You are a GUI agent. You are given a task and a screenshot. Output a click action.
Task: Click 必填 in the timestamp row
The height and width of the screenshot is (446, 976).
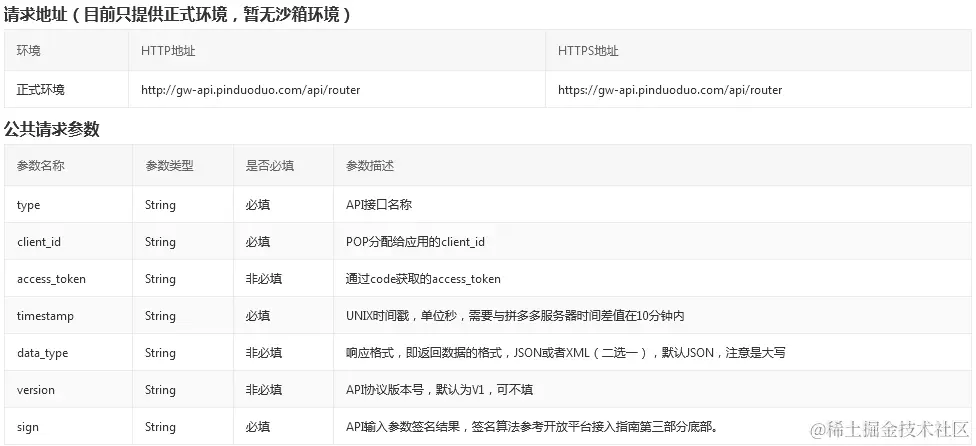click(258, 315)
